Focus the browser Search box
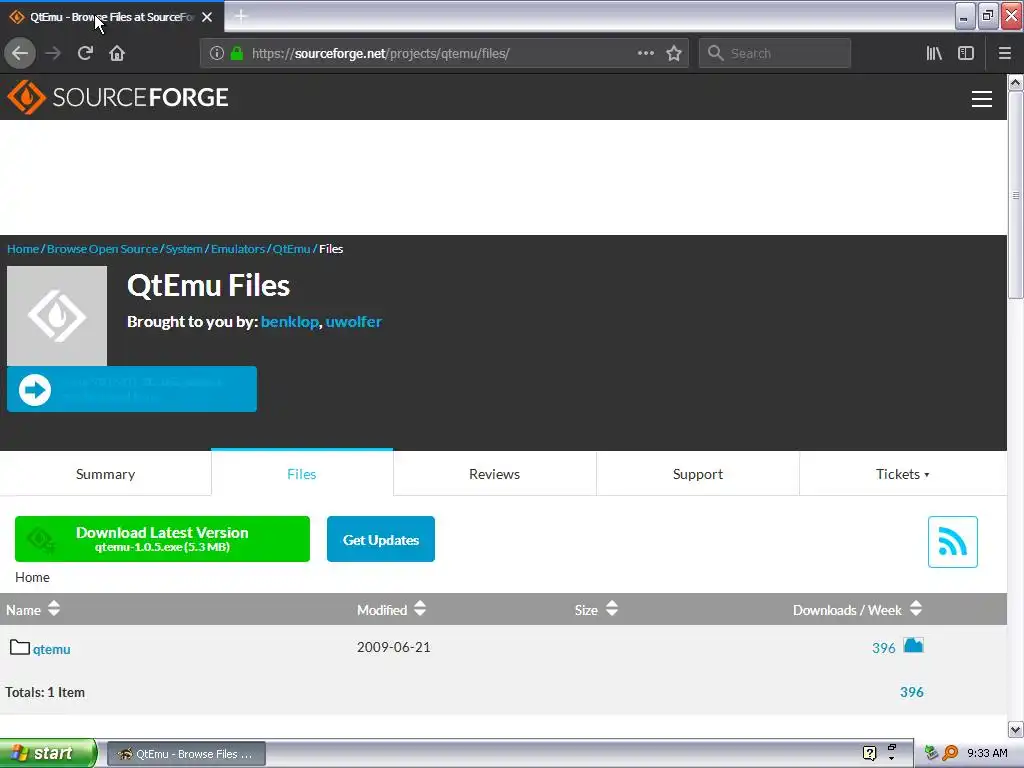 click(x=775, y=53)
